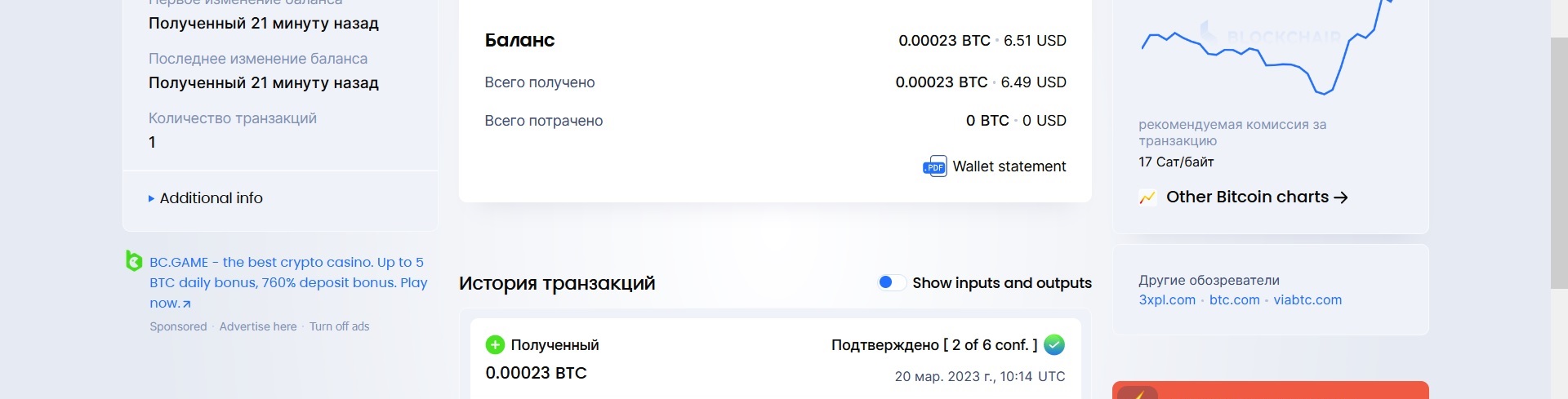Open the viabtc.com explorer link
1568x399 pixels.
click(x=1307, y=300)
